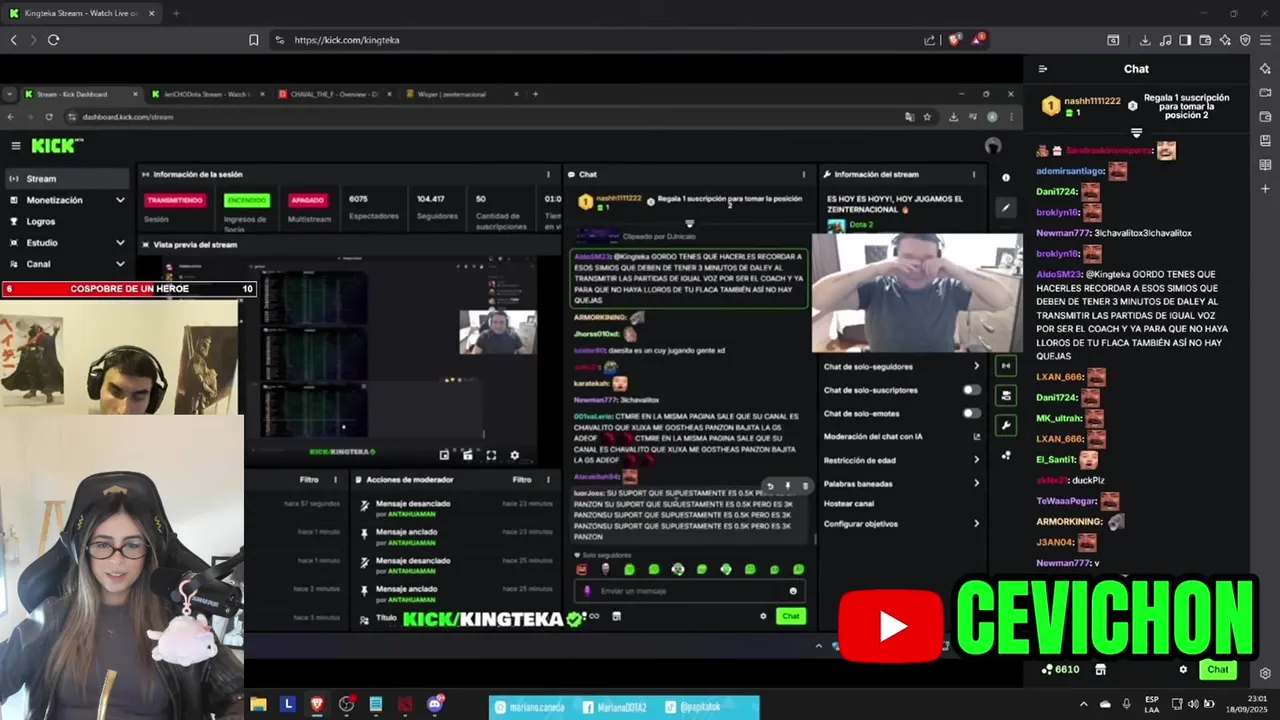Open Filtro for Acciones de moderador

click(x=522, y=480)
